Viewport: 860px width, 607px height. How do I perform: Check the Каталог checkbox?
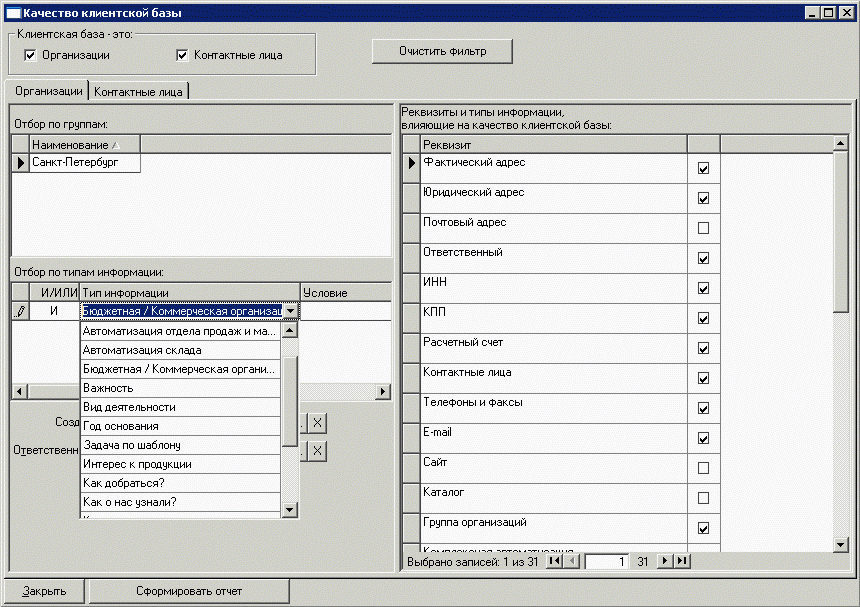tap(703, 498)
